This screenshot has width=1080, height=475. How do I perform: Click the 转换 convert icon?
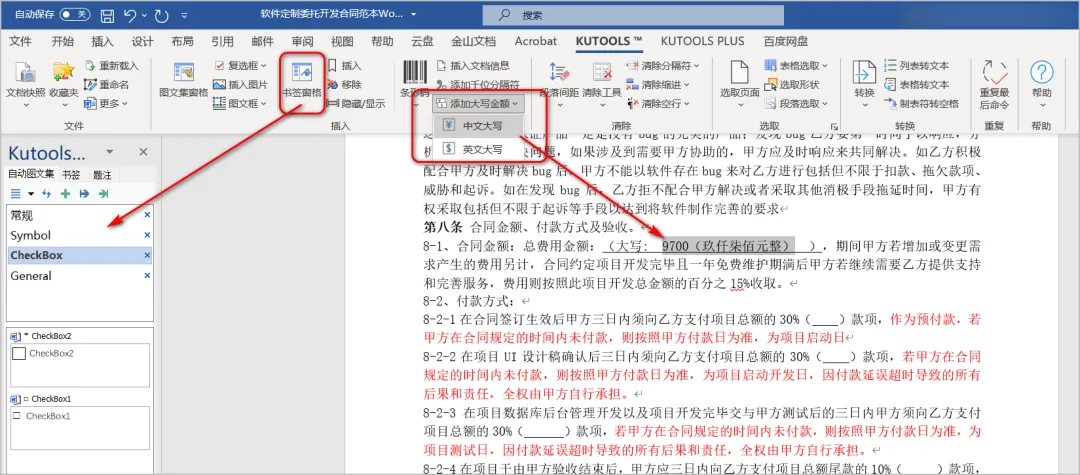864,74
